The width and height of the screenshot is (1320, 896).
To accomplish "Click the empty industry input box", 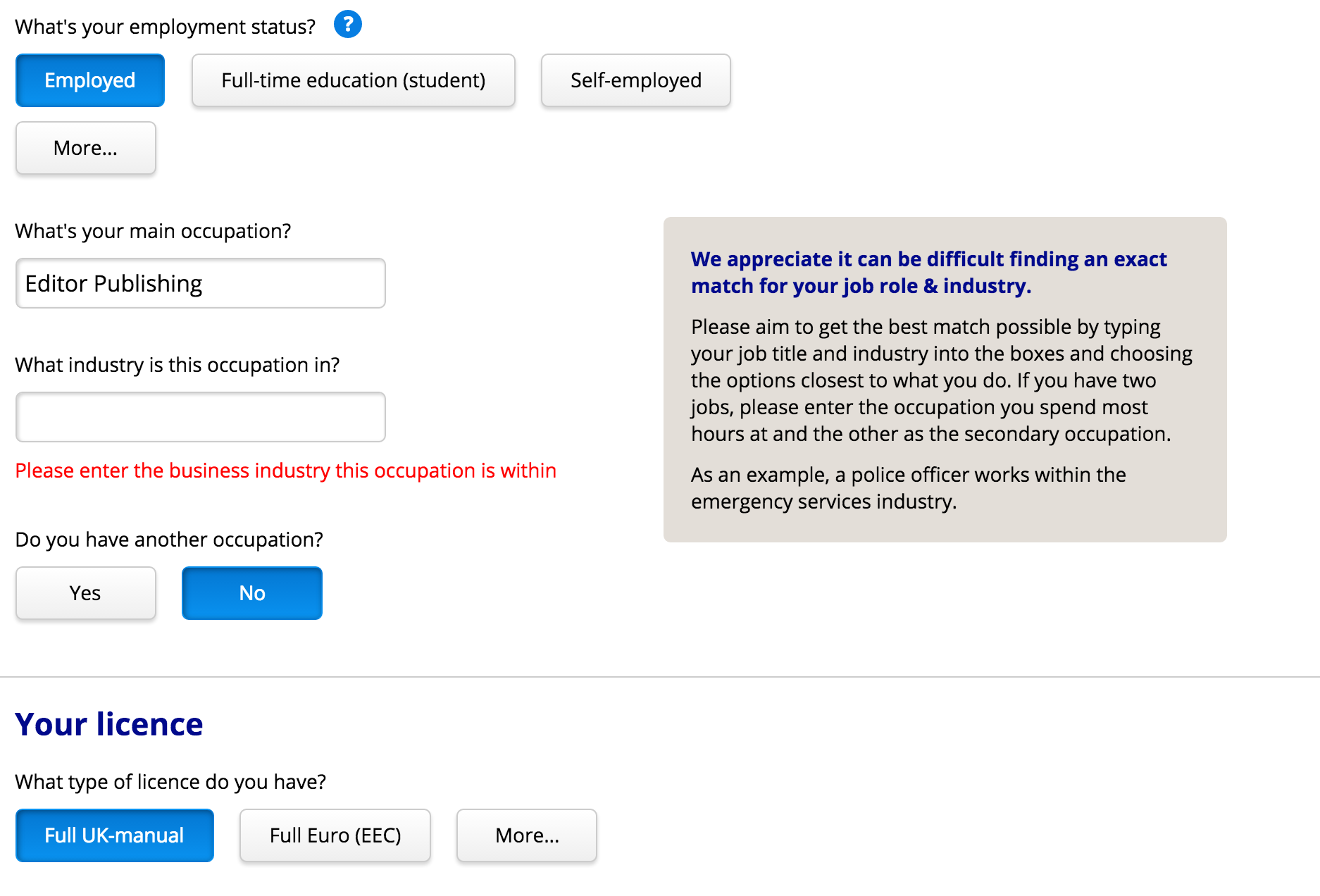I will tap(201, 417).
